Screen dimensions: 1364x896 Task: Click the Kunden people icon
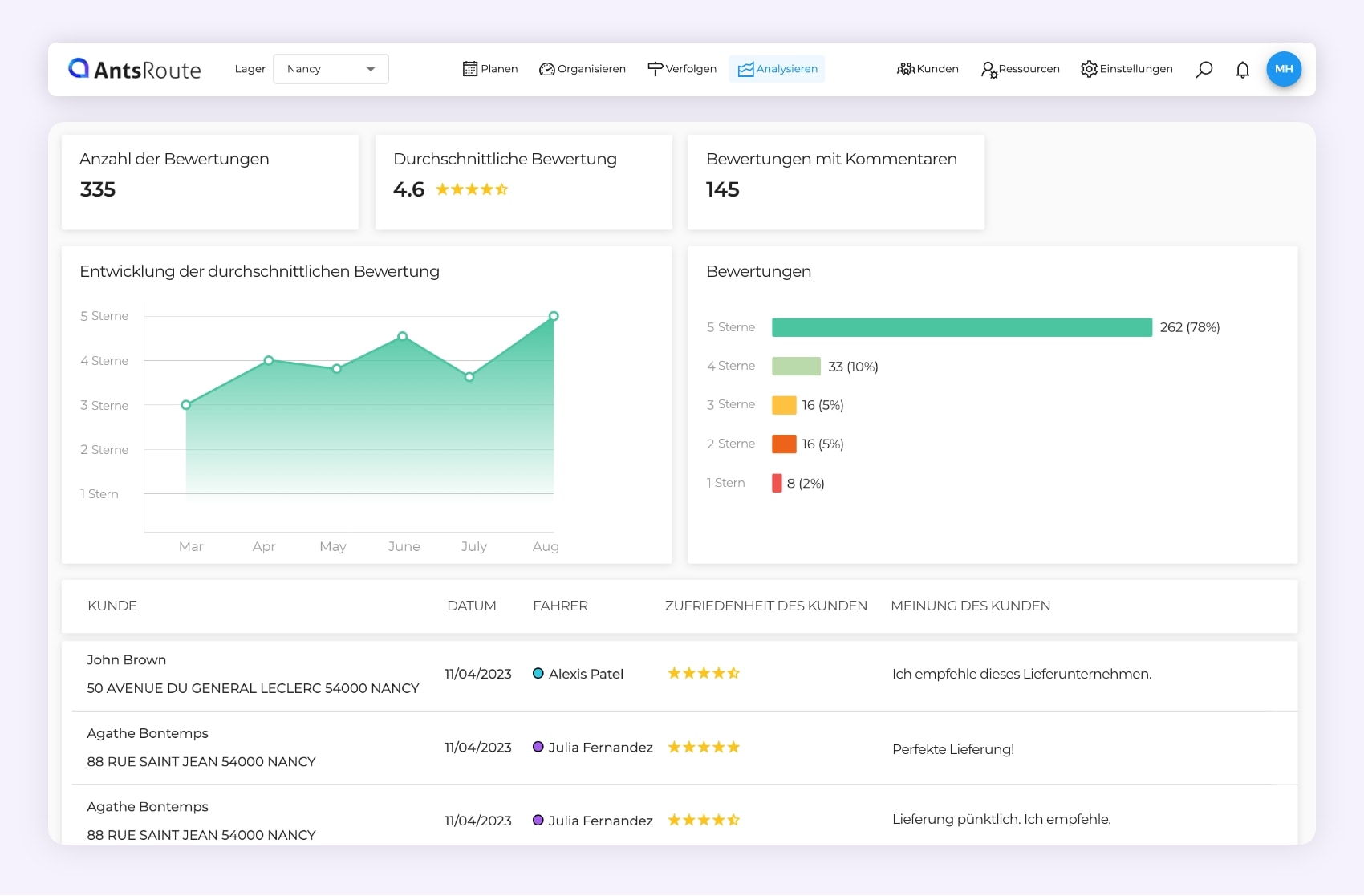click(906, 69)
